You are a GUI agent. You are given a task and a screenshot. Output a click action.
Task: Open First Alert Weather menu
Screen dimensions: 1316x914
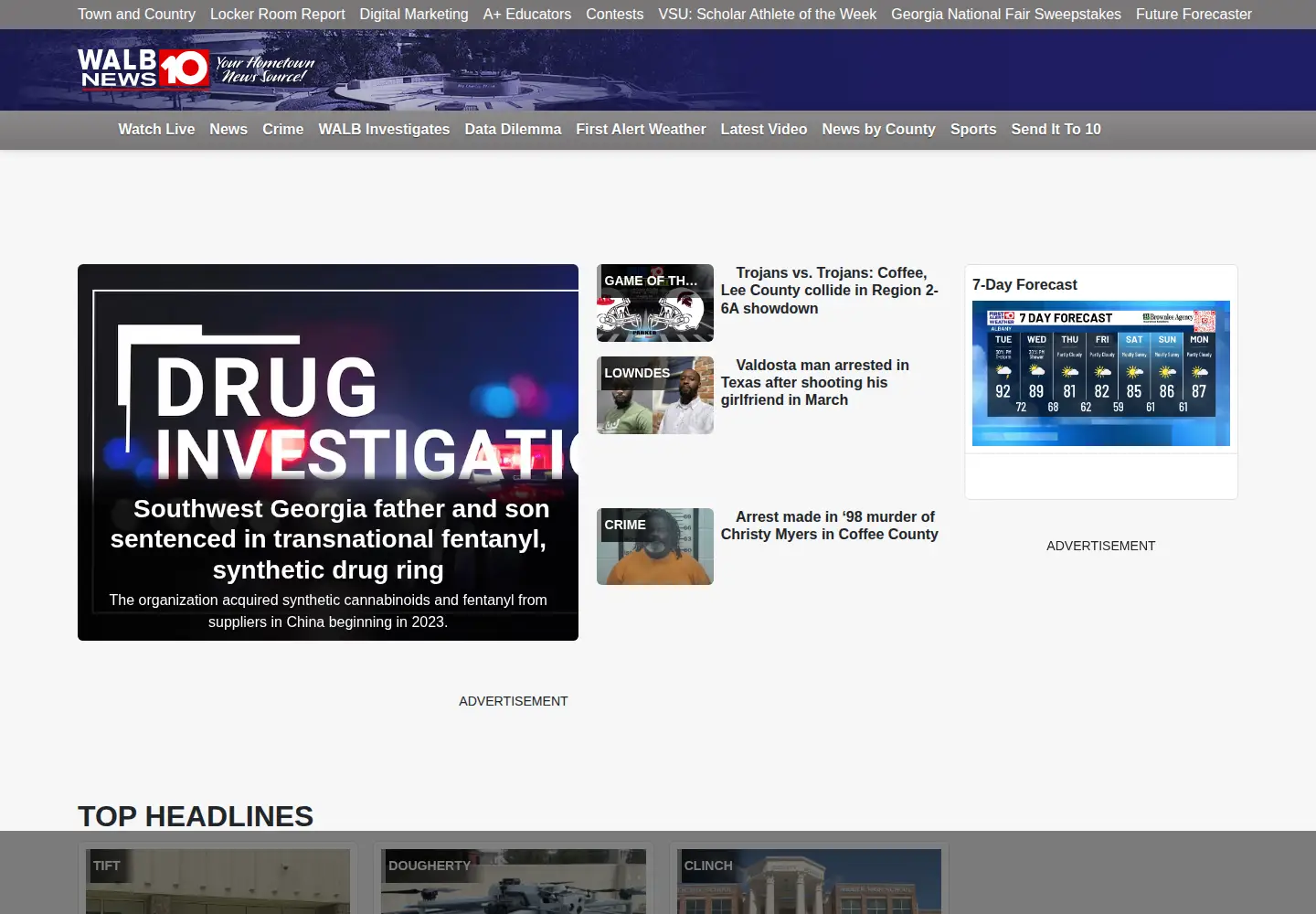tap(641, 130)
